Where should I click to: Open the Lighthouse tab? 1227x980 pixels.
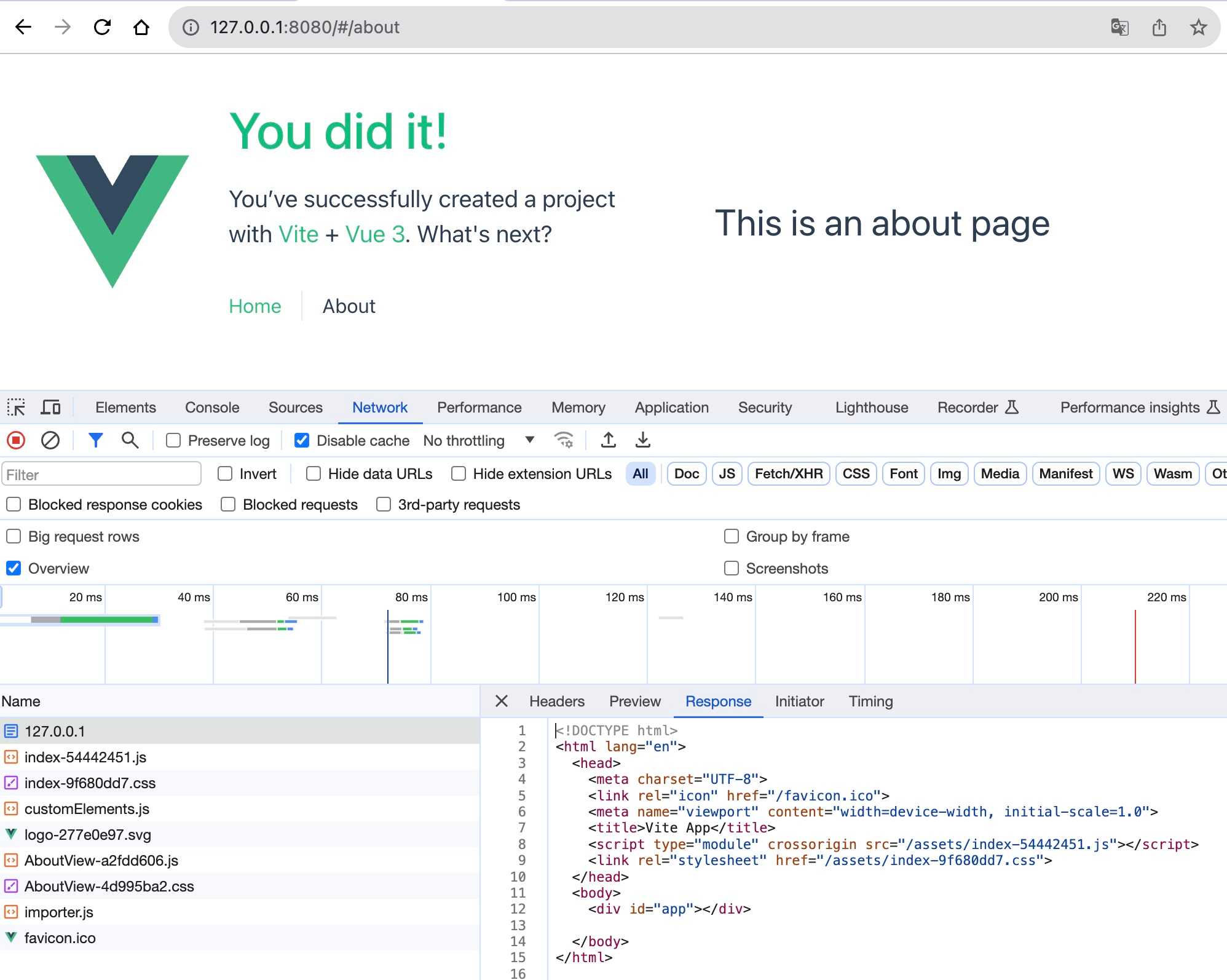click(871, 407)
